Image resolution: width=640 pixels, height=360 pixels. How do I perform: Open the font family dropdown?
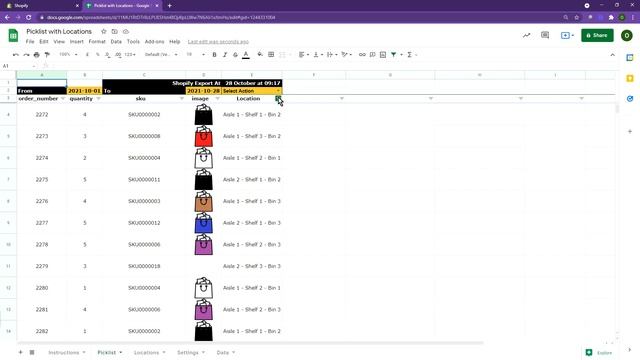pyautogui.click(x=161, y=55)
